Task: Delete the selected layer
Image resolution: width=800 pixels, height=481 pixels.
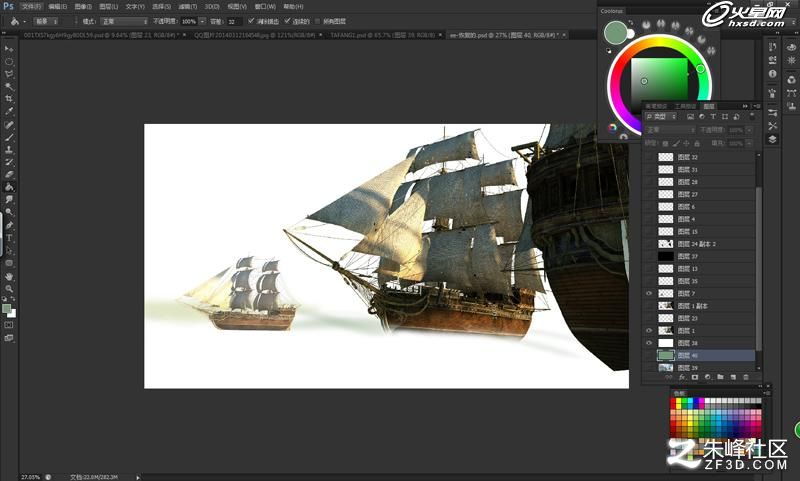Action: (745, 377)
